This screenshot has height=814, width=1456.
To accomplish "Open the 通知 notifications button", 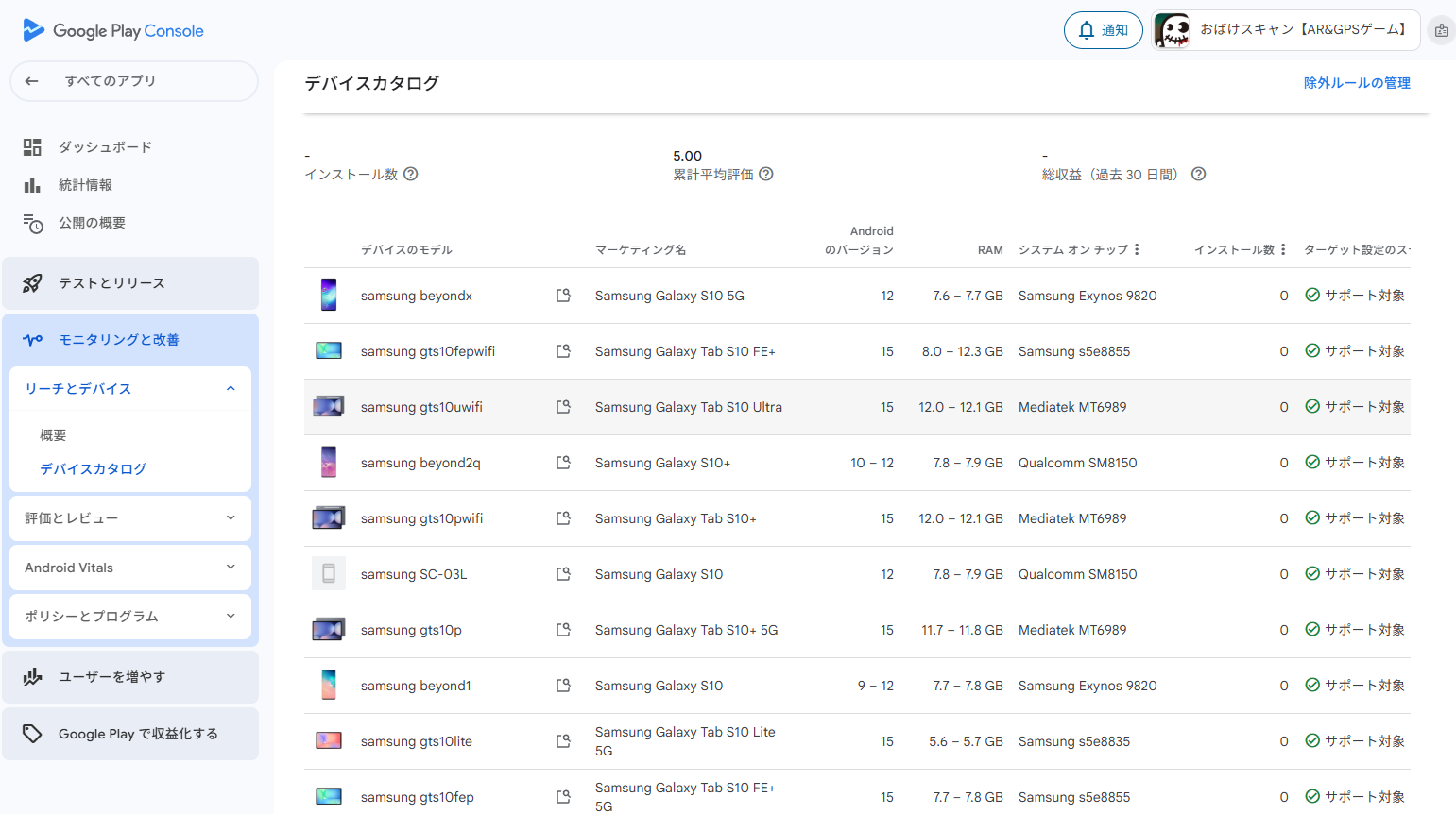I will [x=1103, y=30].
